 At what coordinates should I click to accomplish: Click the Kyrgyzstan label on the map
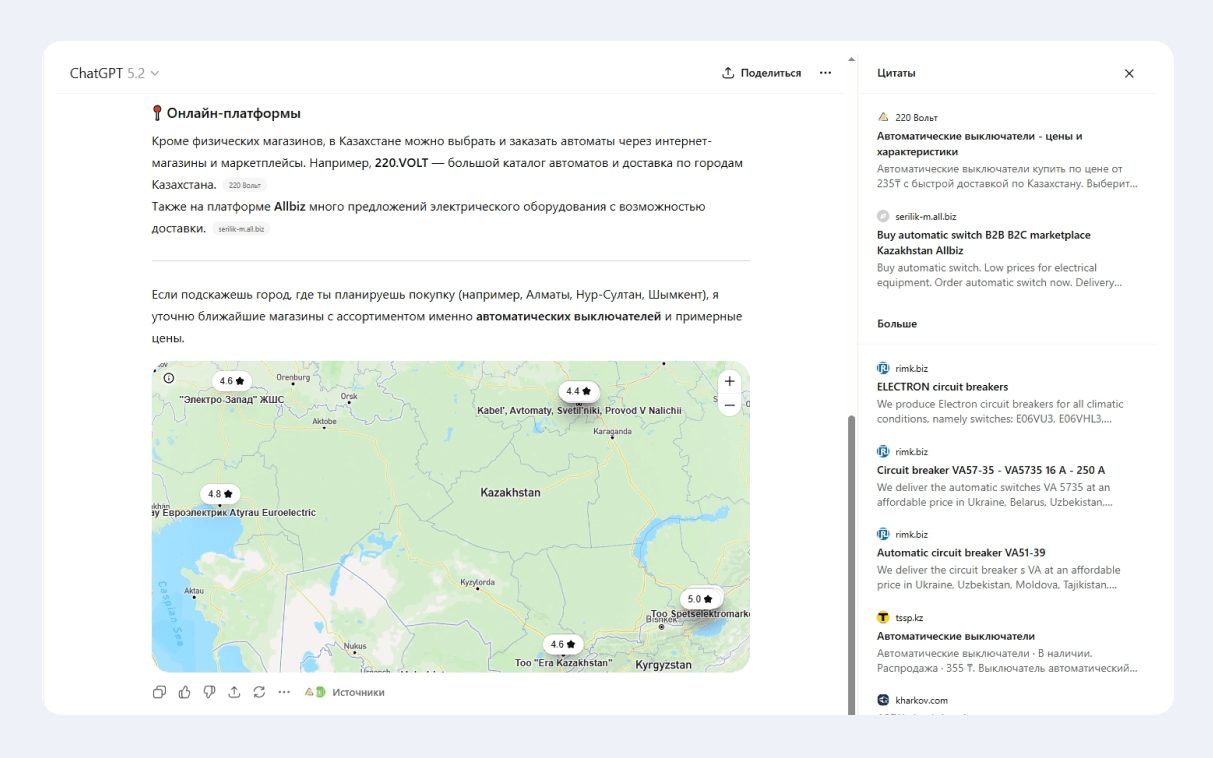point(664,665)
